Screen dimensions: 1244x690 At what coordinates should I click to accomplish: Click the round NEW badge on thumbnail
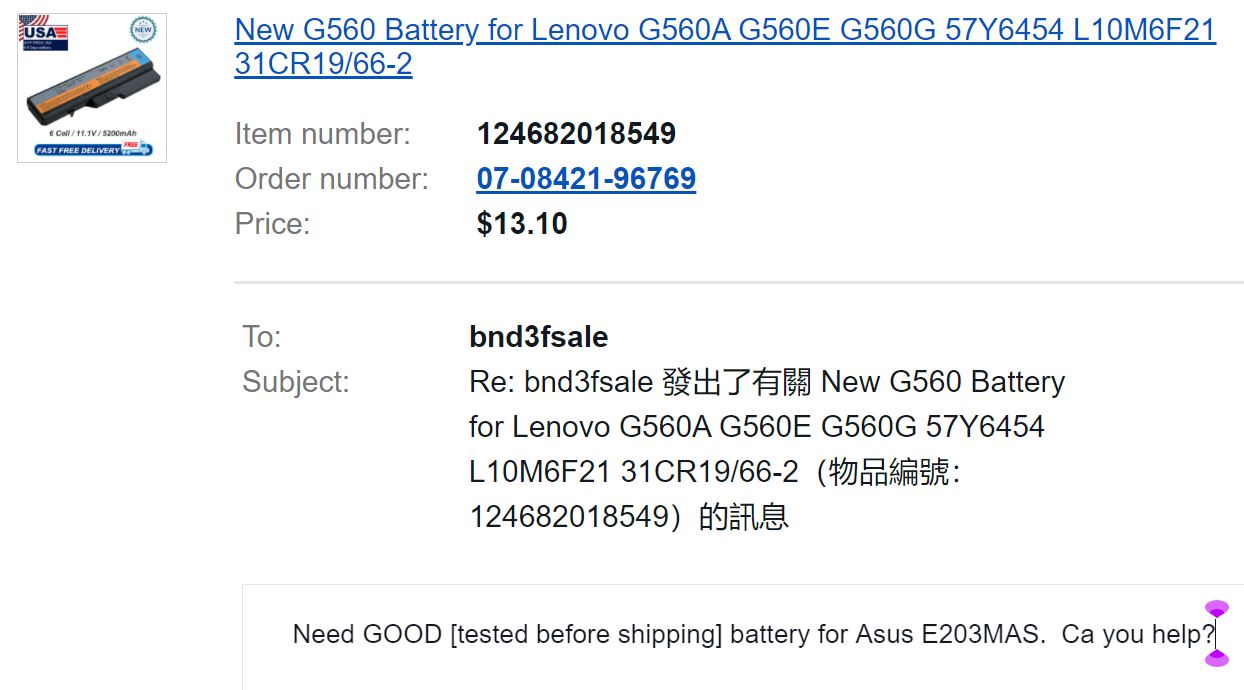click(x=143, y=30)
